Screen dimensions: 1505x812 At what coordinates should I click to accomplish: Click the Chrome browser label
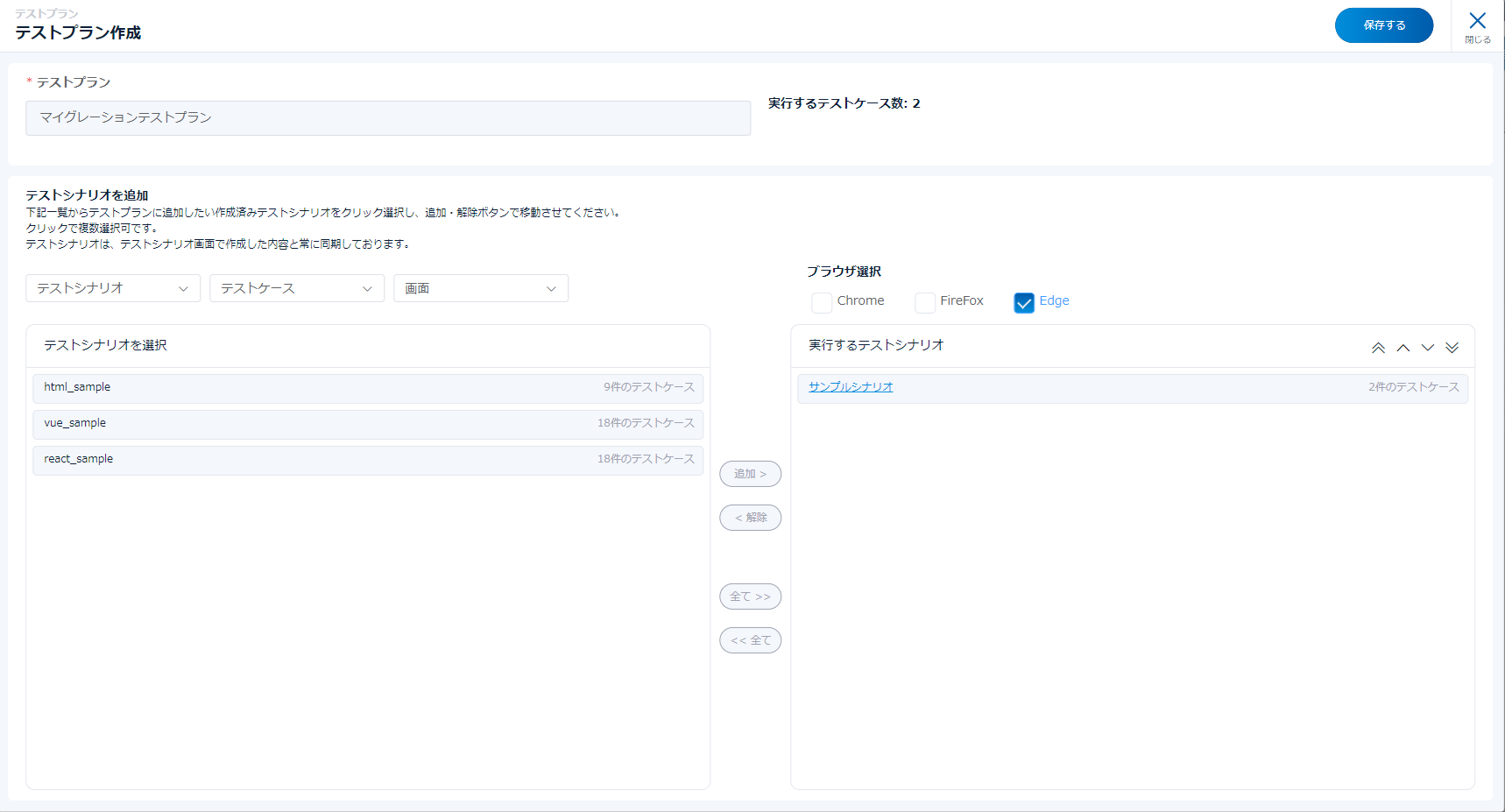(x=860, y=300)
